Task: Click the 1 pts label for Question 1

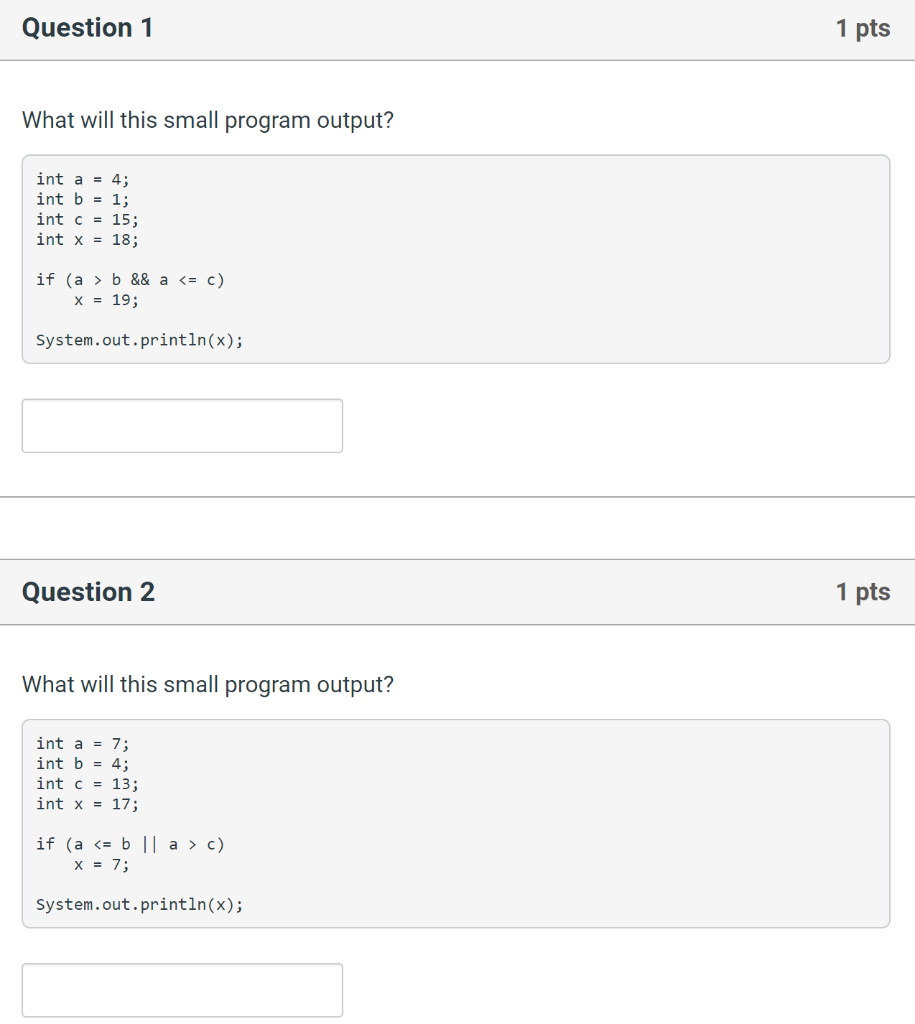Action: pyautogui.click(x=863, y=29)
